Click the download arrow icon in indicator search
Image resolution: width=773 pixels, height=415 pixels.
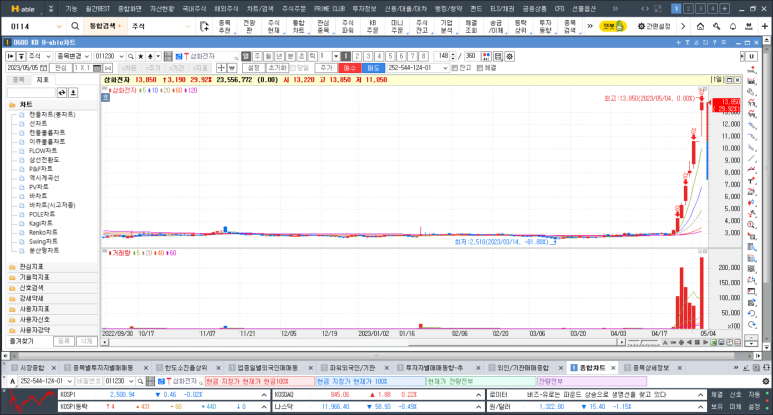coord(73,92)
